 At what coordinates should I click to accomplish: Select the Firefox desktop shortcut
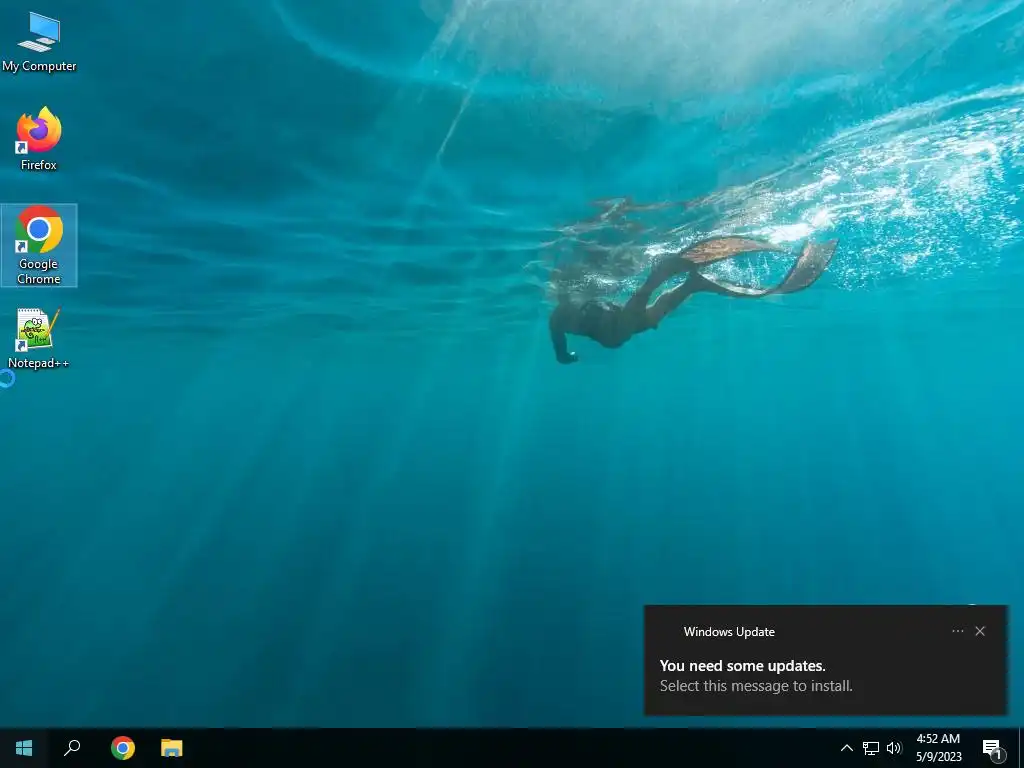point(39,138)
